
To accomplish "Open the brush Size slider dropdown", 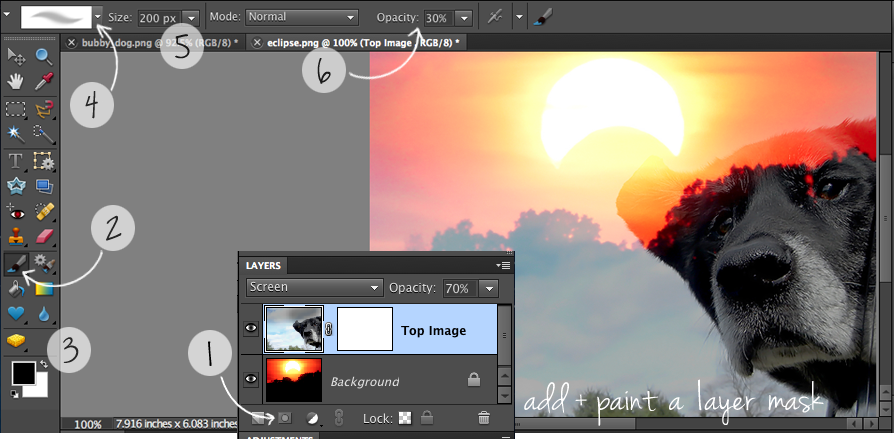I will point(192,18).
